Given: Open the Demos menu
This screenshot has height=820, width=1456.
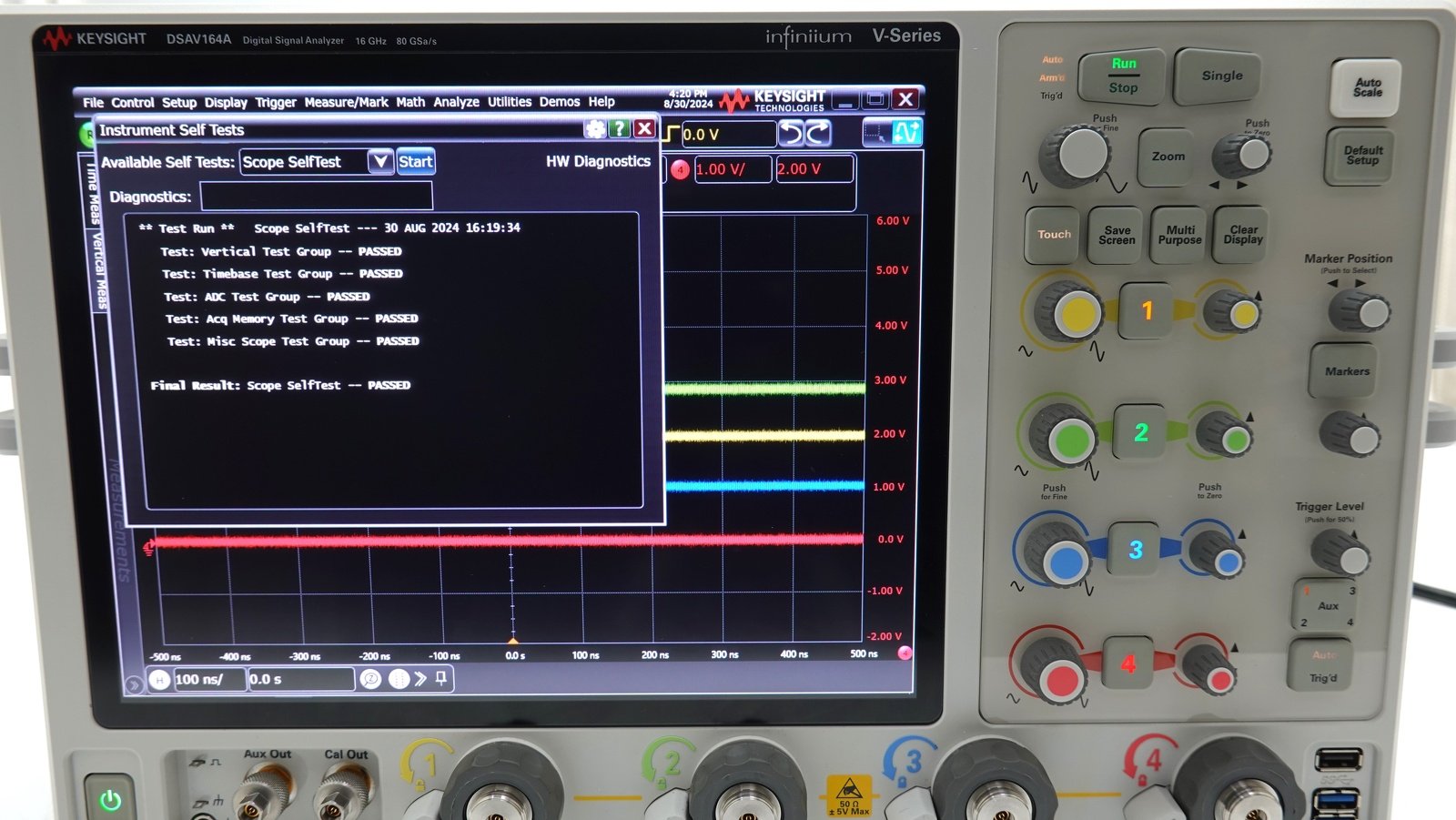Looking at the screenshot, I should pos(560,102).
